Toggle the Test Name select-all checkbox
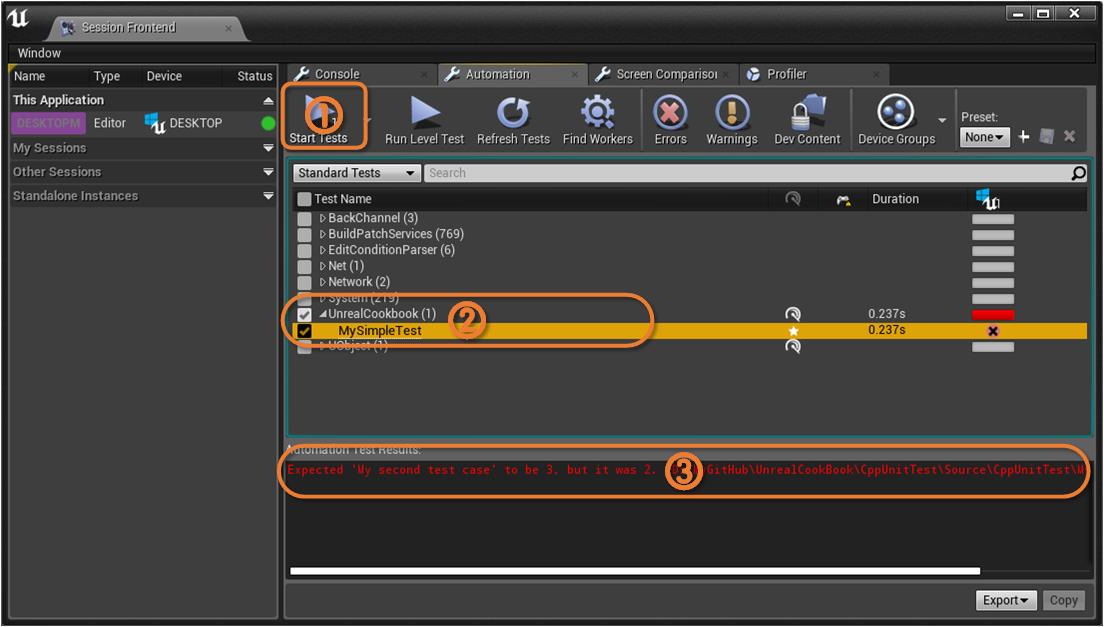The height and width of the screenshot is (627, 1104). tap(304, 199)
